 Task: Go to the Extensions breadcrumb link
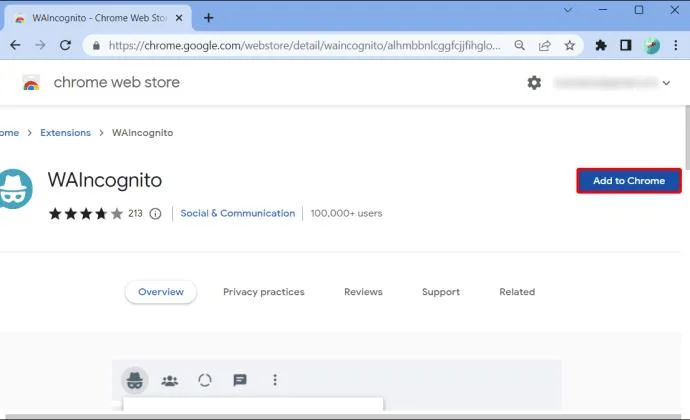tap(66, 133)
